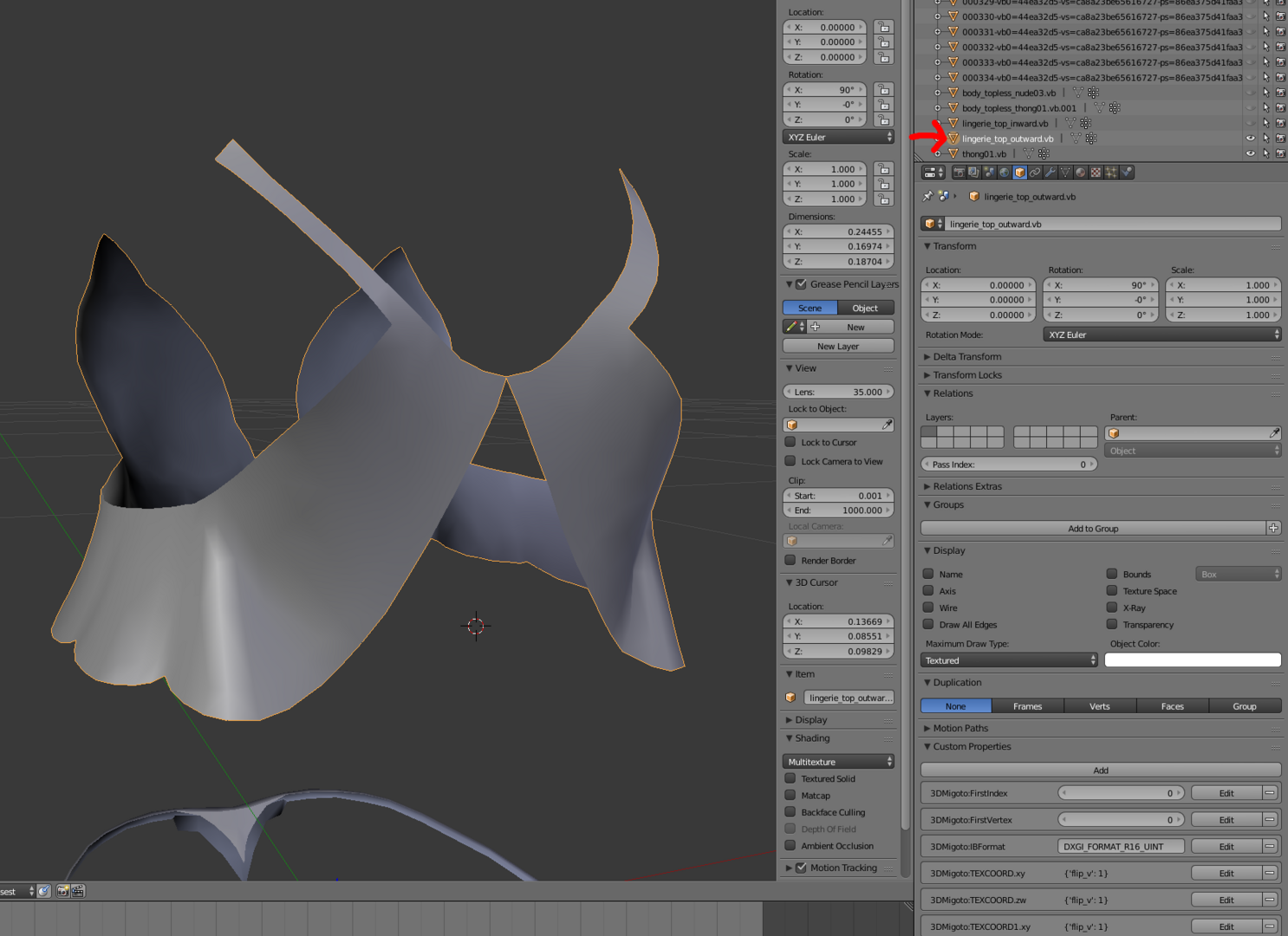Image resolution: width=1288 pixels, height=936 pixels.
Task: Switch Grease Pencil source to Object
Action: (865, 308)
